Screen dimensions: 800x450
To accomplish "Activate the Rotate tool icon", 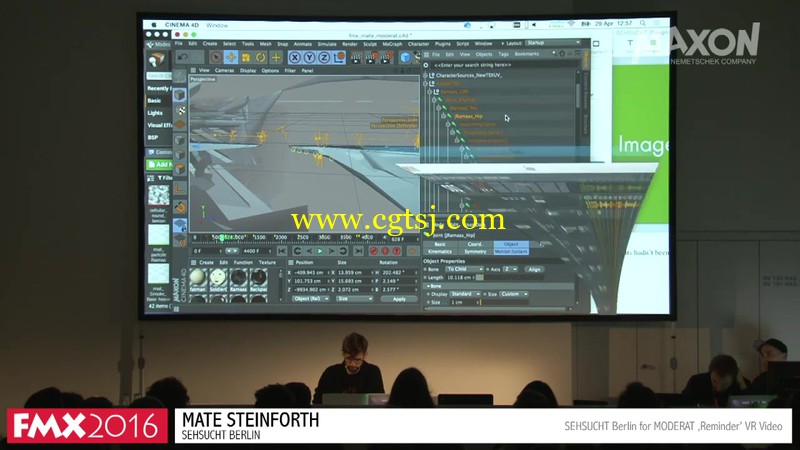I will point(261,58).
